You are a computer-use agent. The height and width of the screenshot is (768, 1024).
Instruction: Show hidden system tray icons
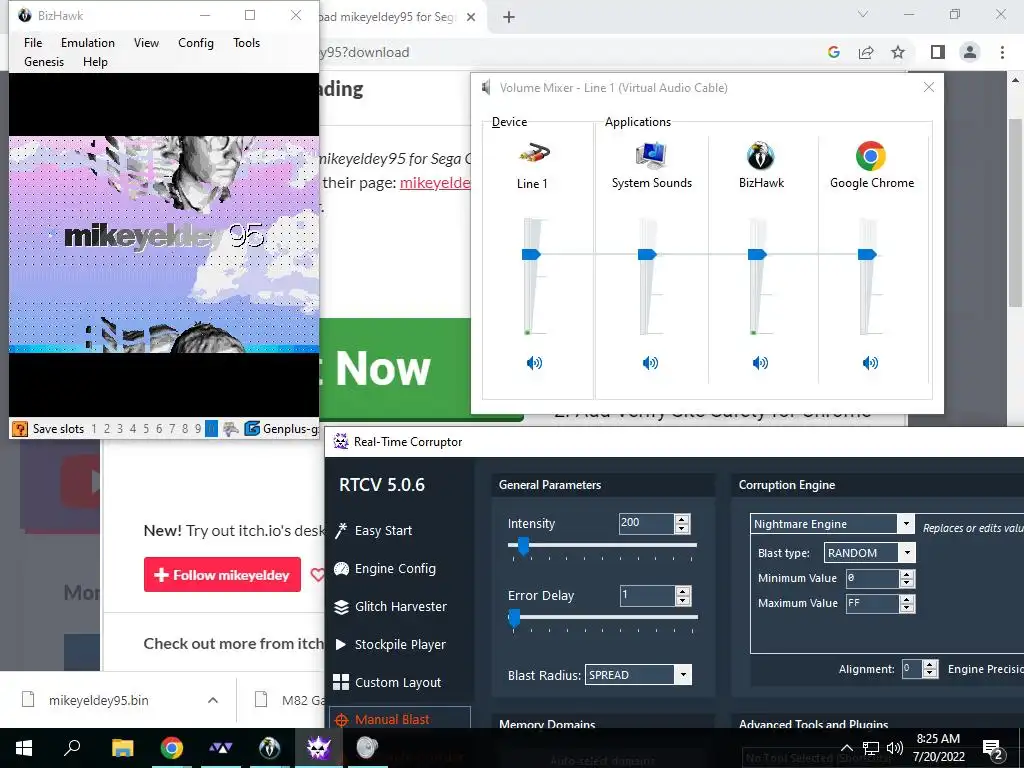click(x=846, y=748)
